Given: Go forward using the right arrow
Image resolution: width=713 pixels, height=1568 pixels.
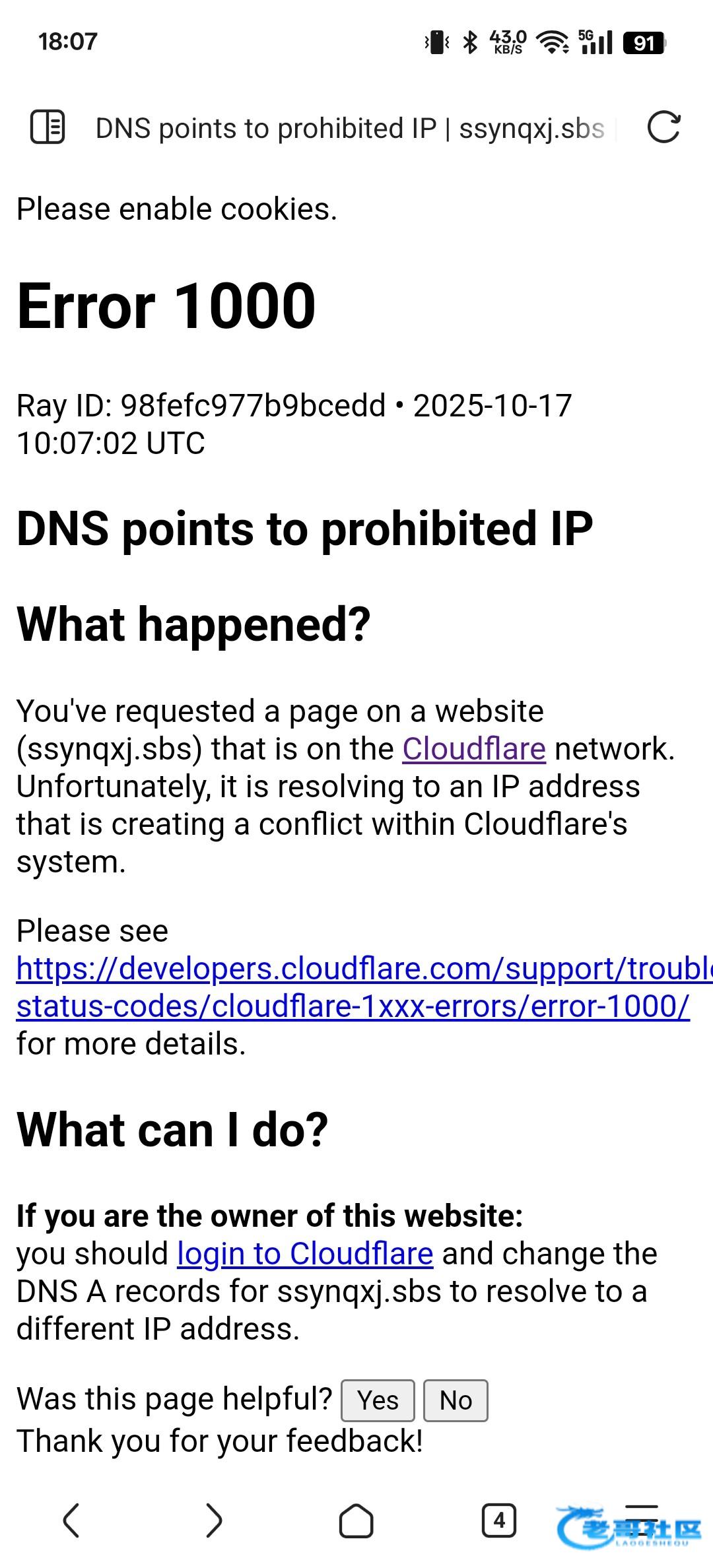Looking at the screenshot, I should (214, 1520).
